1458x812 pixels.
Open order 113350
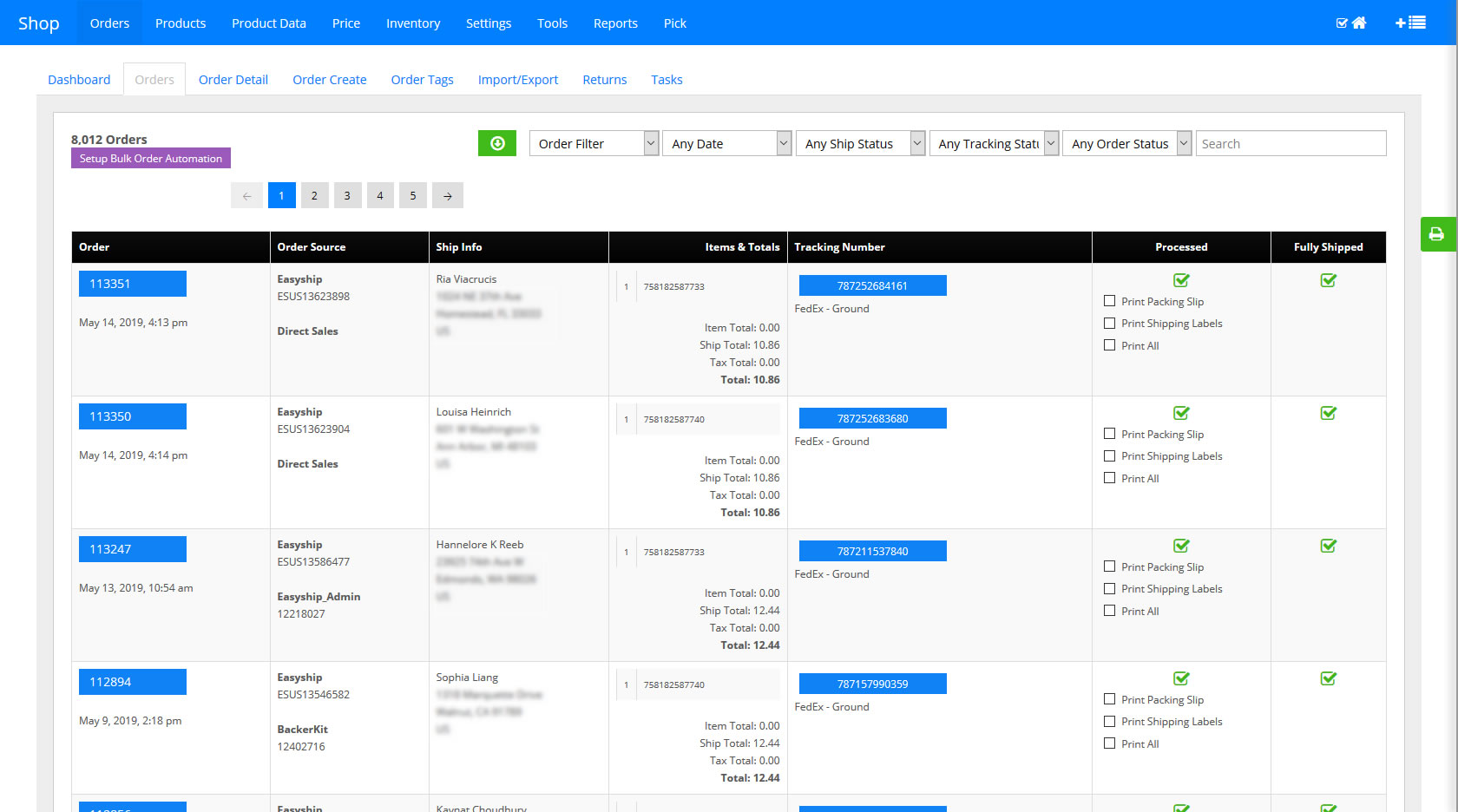pos(133,416)
